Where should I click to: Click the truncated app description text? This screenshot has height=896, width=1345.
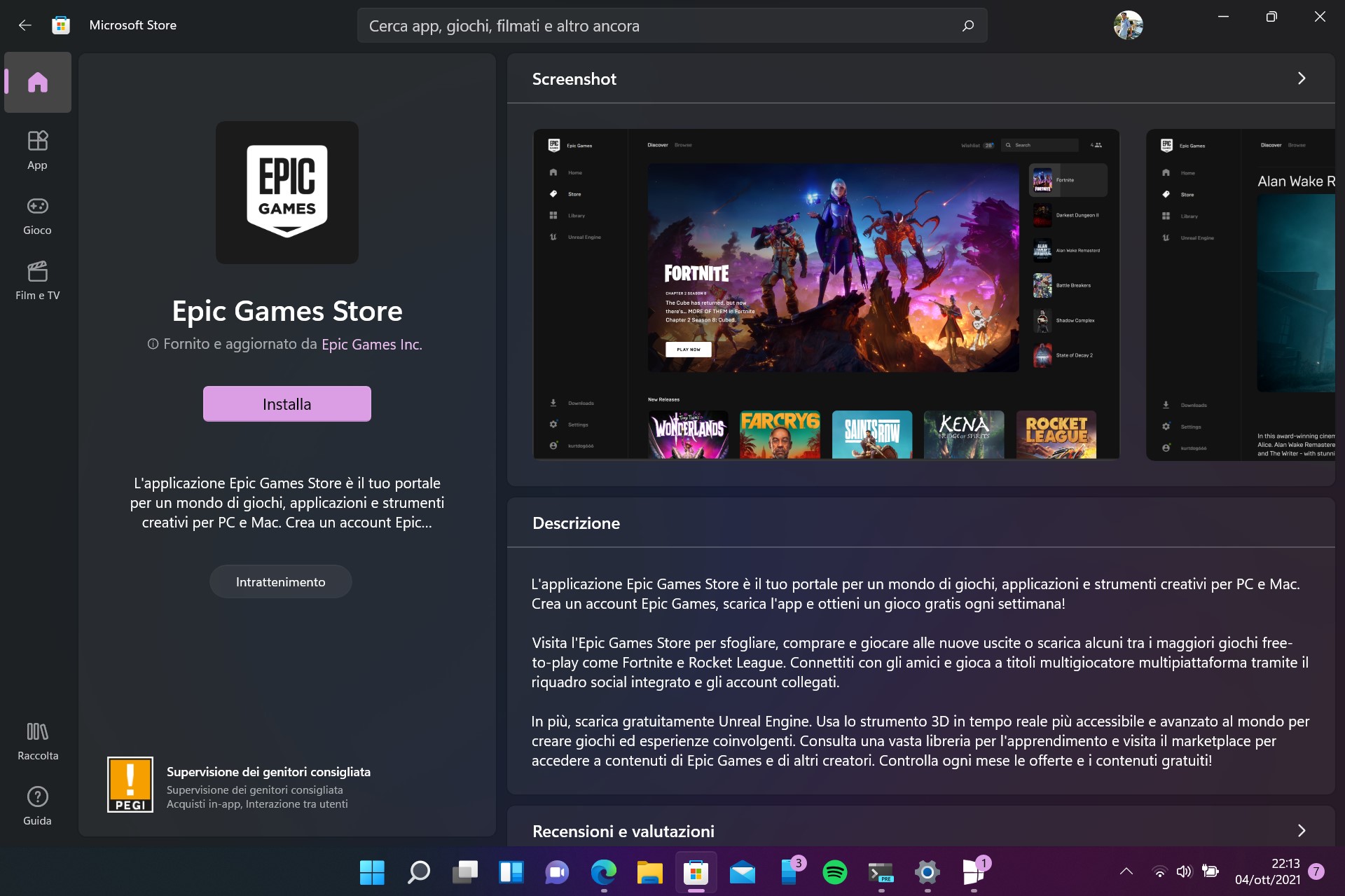(287, 503)
